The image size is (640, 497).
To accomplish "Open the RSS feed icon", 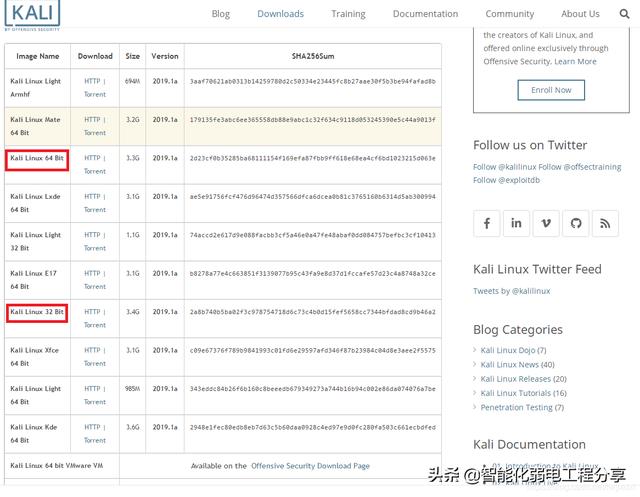I will [x=605, y=223].
